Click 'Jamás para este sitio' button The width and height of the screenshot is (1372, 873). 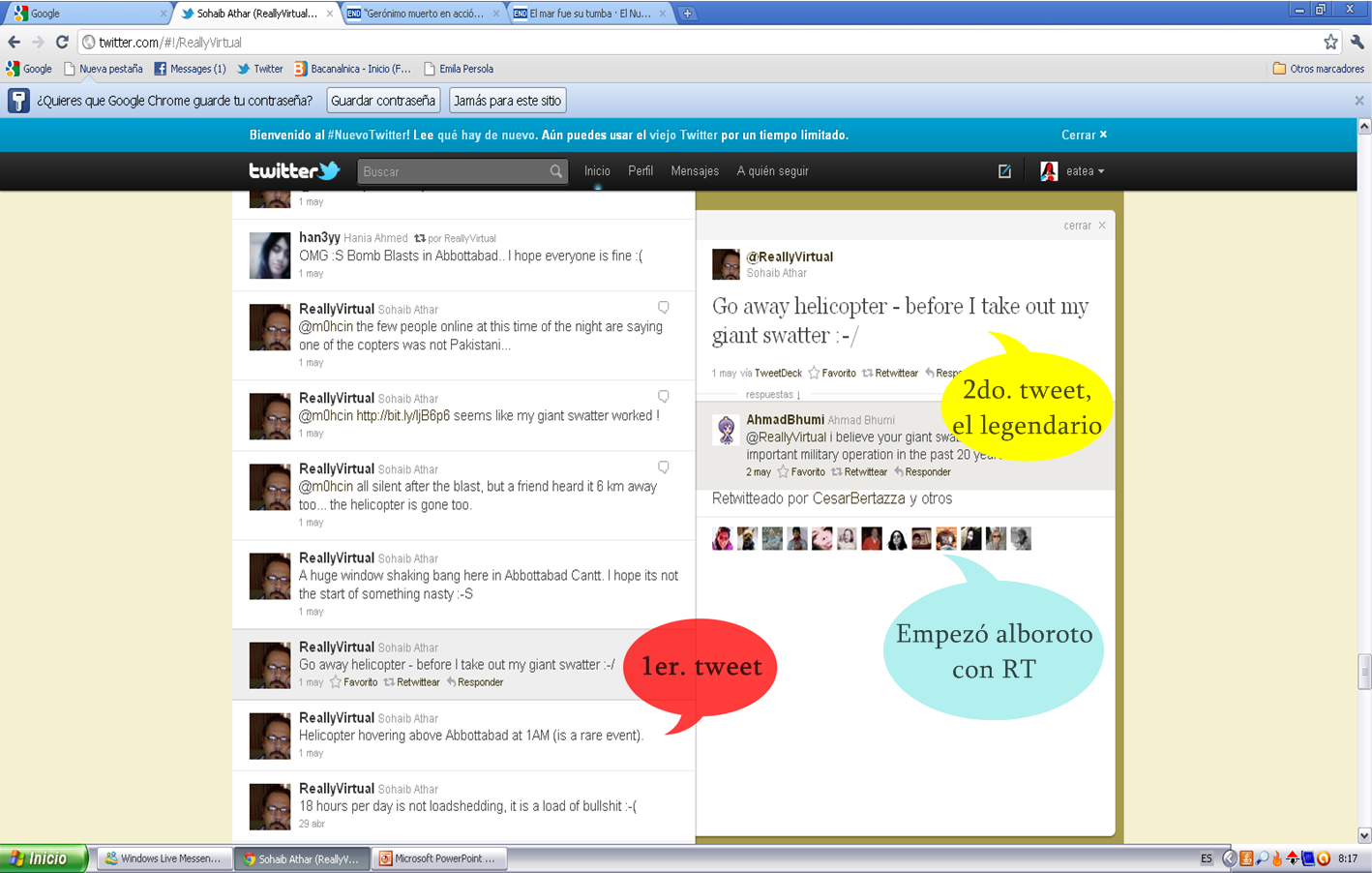pos(507,101)
